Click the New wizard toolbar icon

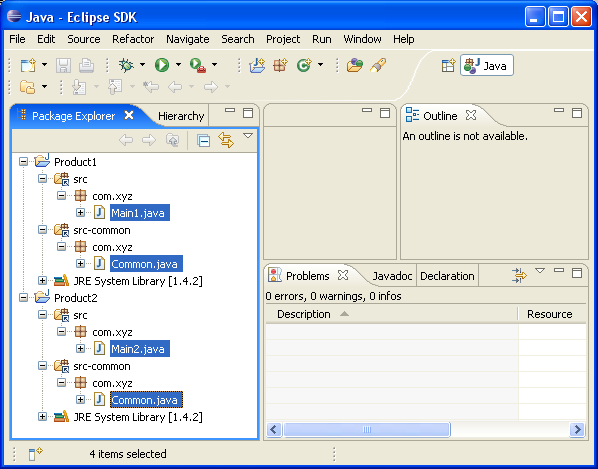click(x=28, y=65)
